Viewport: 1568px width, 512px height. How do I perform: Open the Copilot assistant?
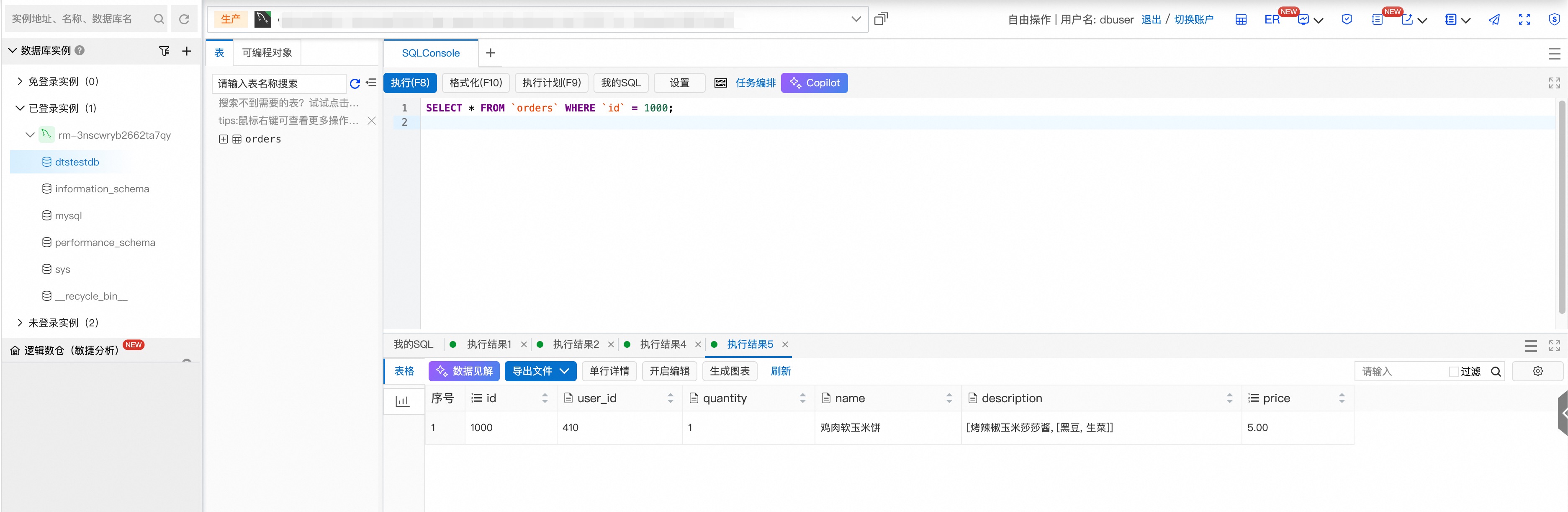[x=815, y=83]
